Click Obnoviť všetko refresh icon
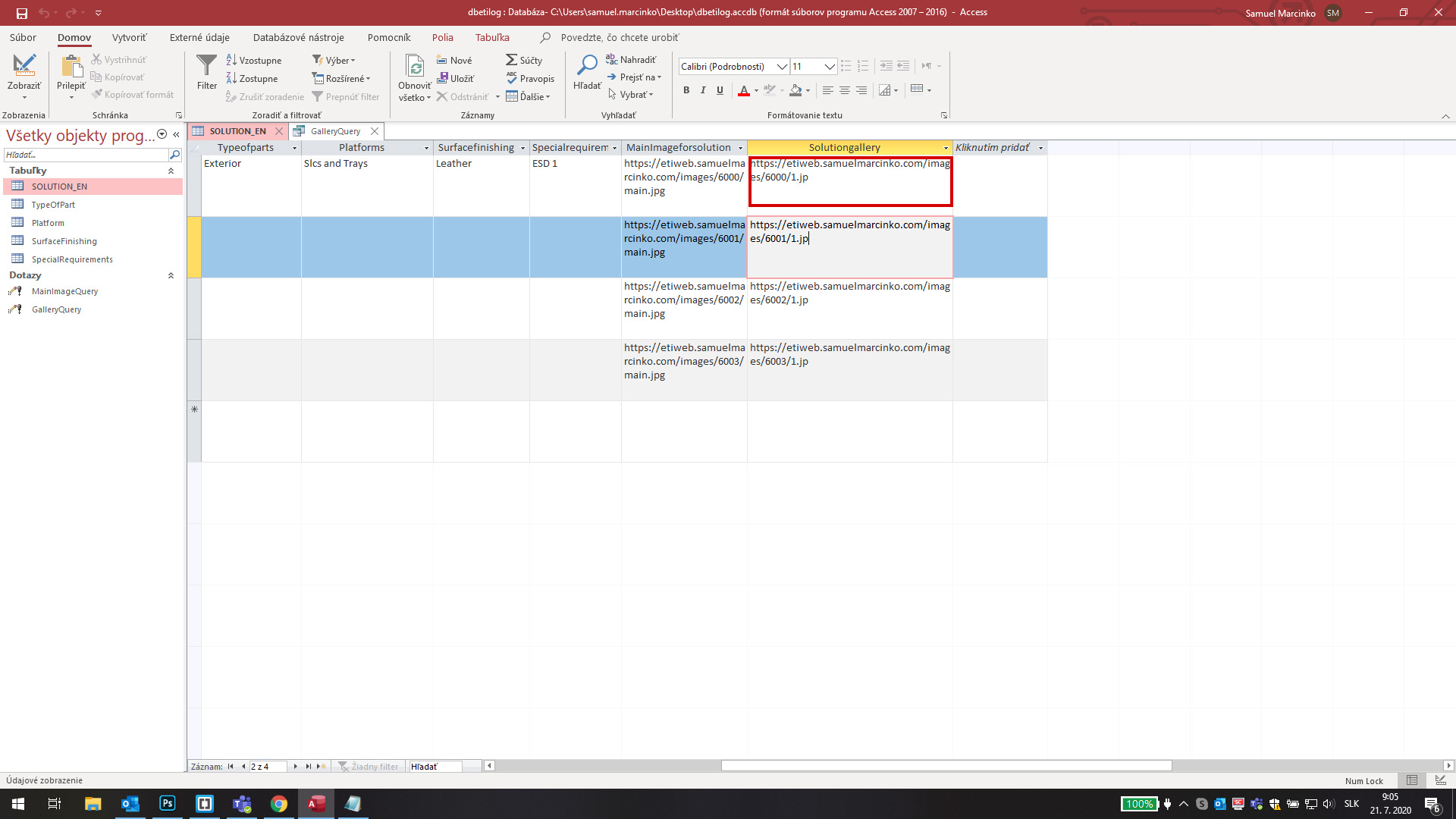This screenshot has height=819, width=1456. pos(415,66)
